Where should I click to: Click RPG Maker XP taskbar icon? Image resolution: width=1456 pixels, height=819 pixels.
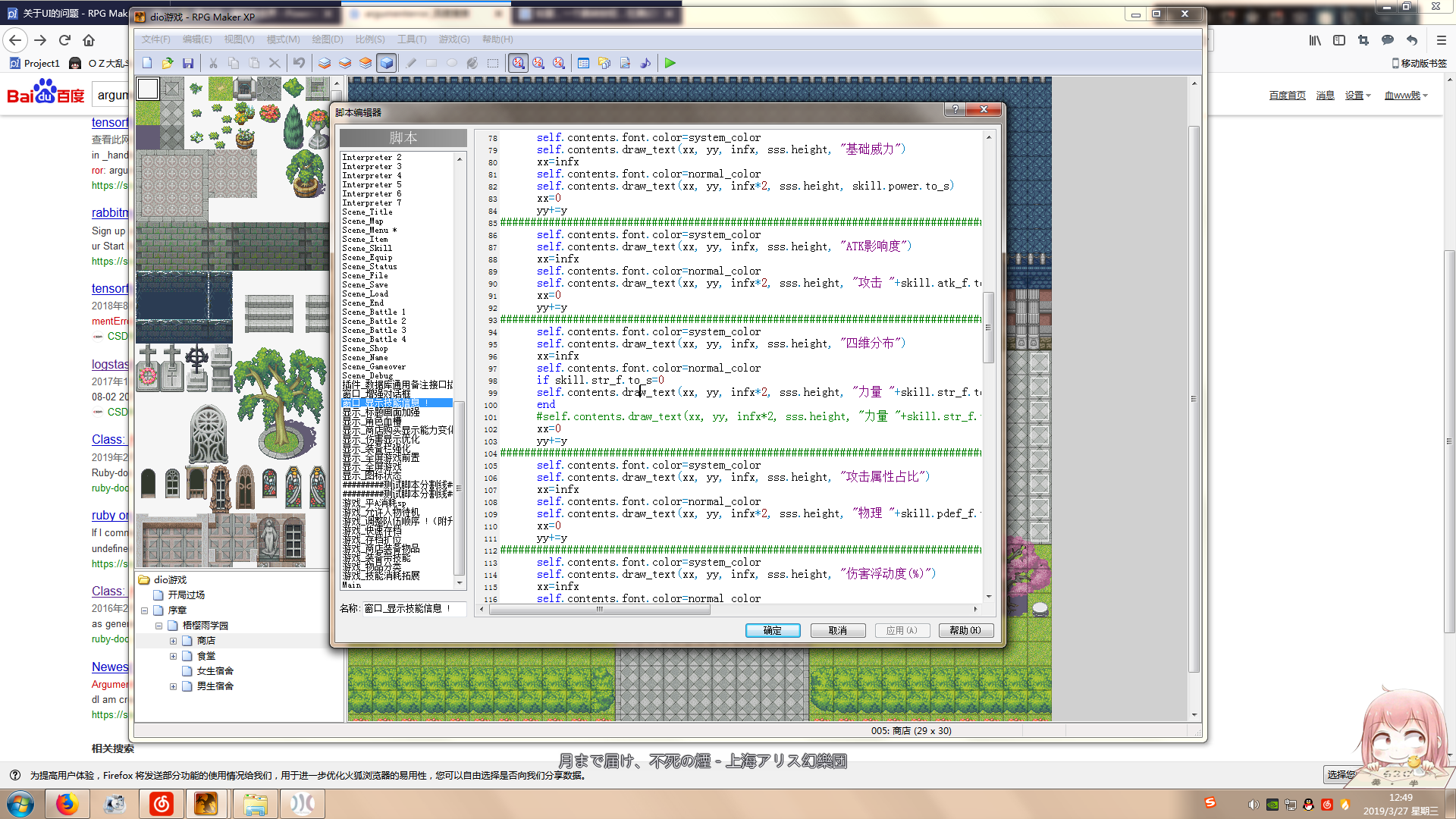coord(206,804)
